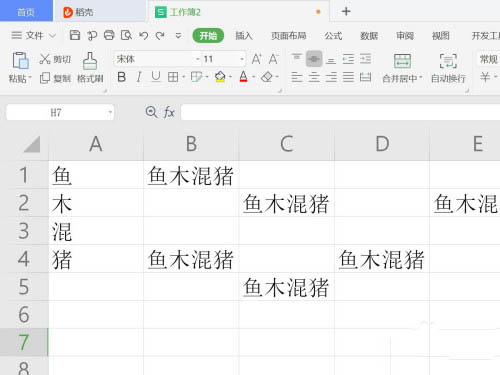The height and width of the screenshot is (375, 500).
Task: Cut selection with the scissors icon
Action: [55, 59]
